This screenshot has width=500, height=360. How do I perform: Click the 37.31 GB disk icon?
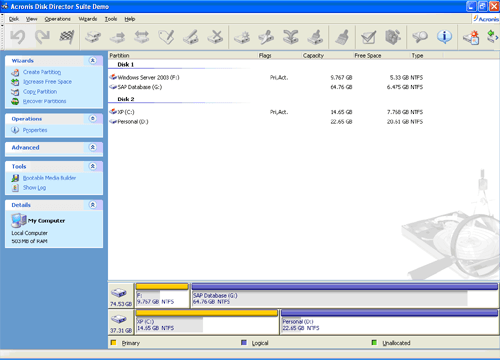(119, 319)
